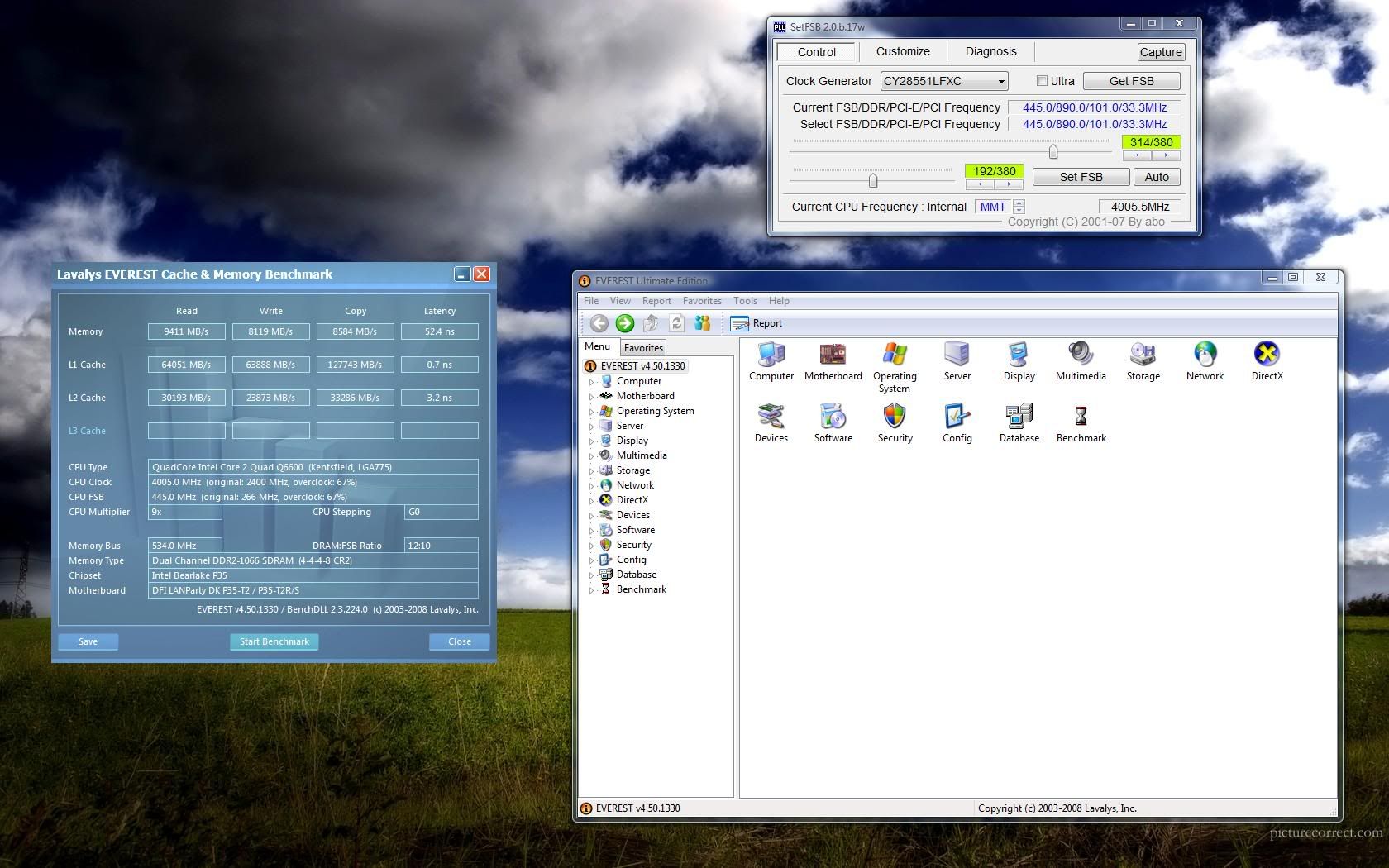Expand the Motherboard tree node
The width and height of the screenshot is (1389, 868).
(x=591, y=397)
